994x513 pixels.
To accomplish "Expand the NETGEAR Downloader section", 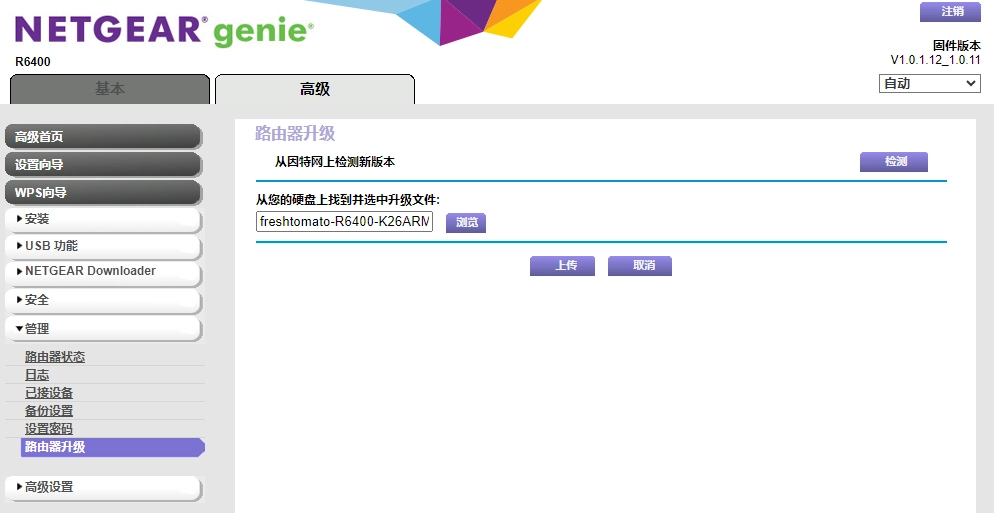I will point(103,273).
